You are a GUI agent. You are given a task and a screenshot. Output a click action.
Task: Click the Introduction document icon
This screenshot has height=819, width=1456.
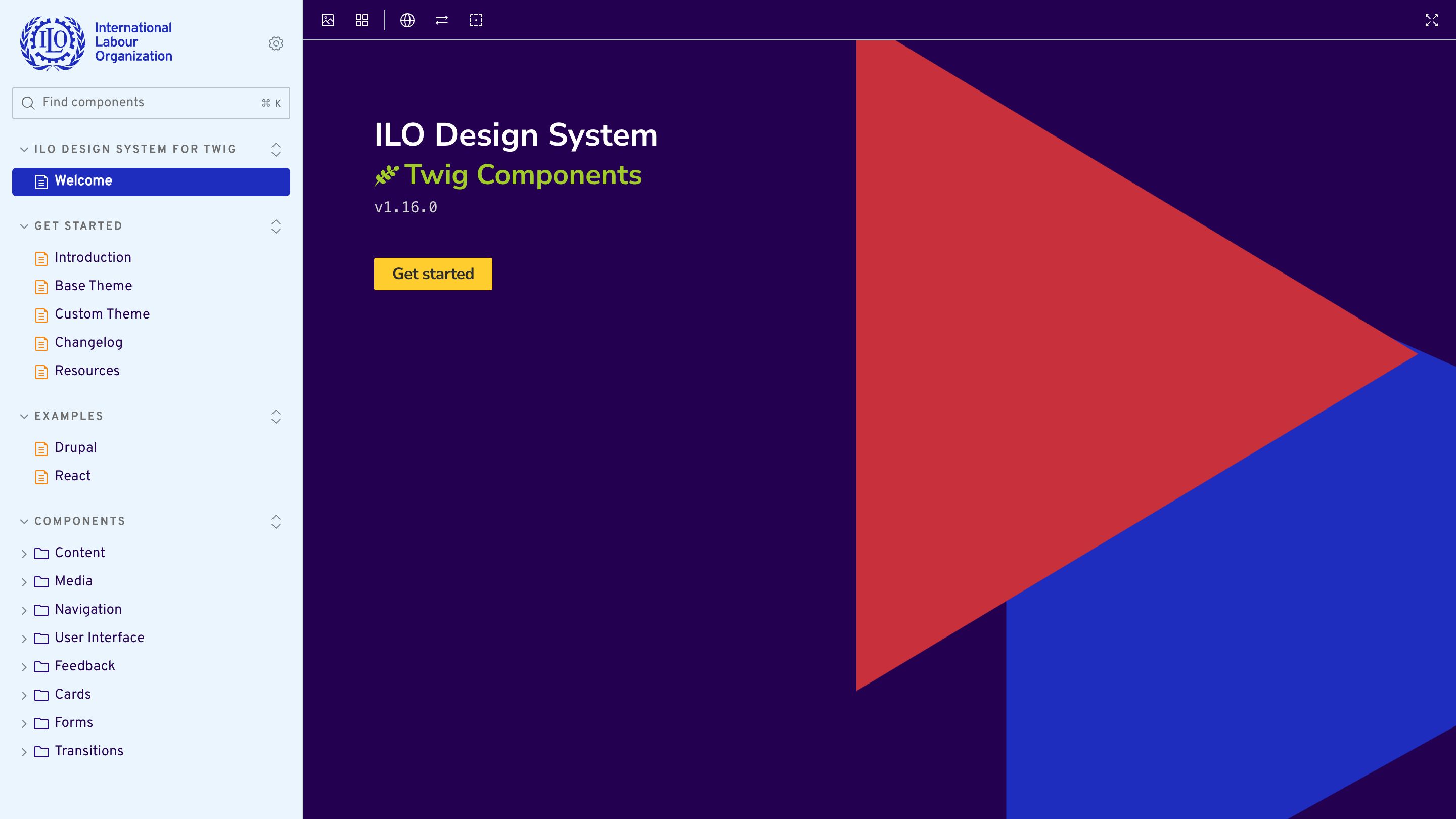click(x=41, y=258)
